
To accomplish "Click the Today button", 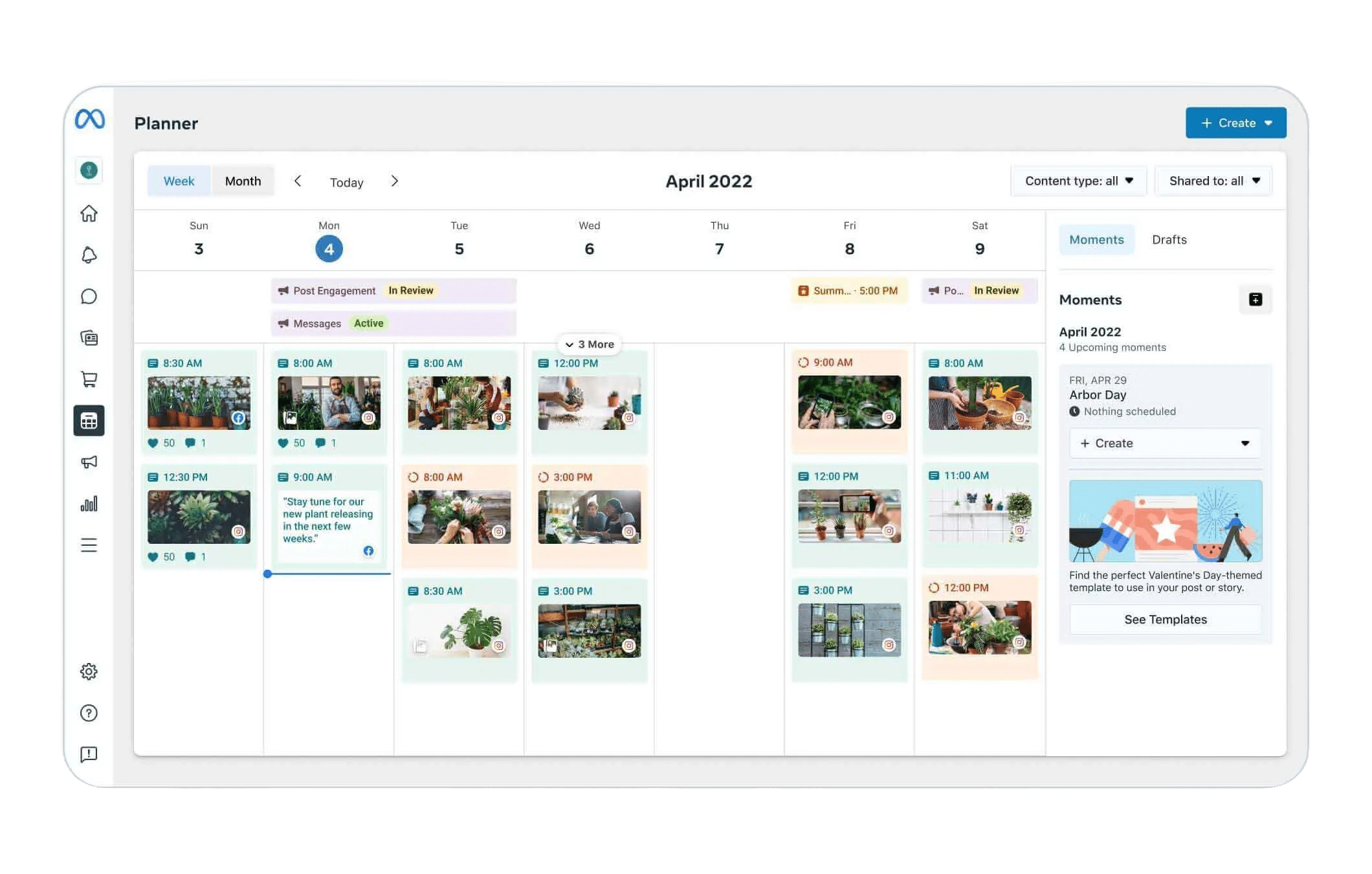I will [x=346, y=183].
